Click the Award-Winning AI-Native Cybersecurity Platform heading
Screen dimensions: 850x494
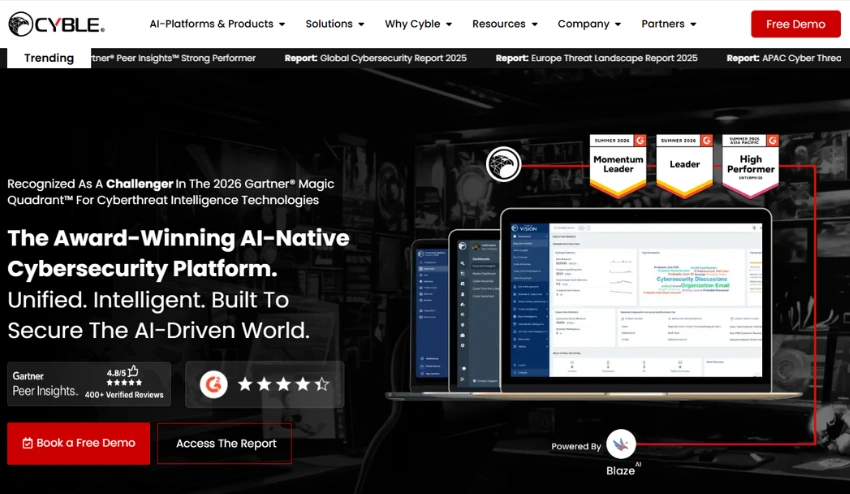(x=178, y=253)
